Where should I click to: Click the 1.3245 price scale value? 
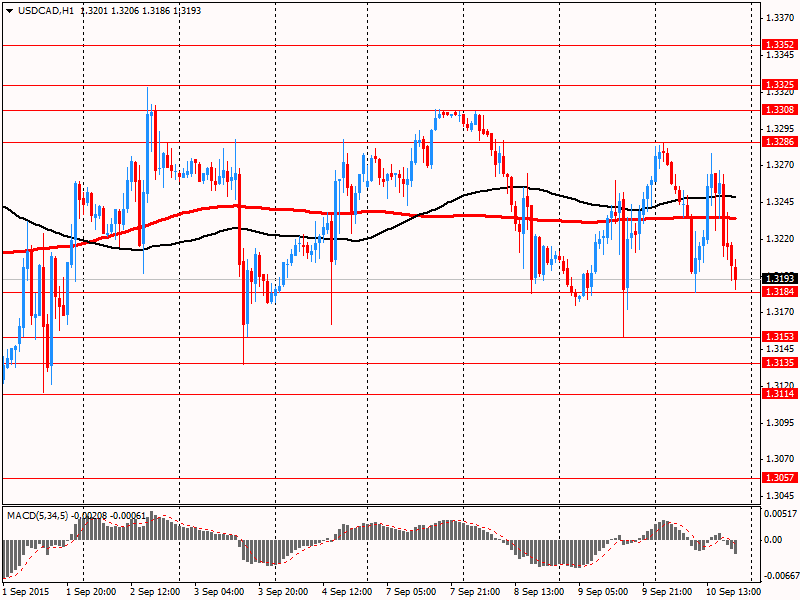pyautogui.click(x=780, y=202)
